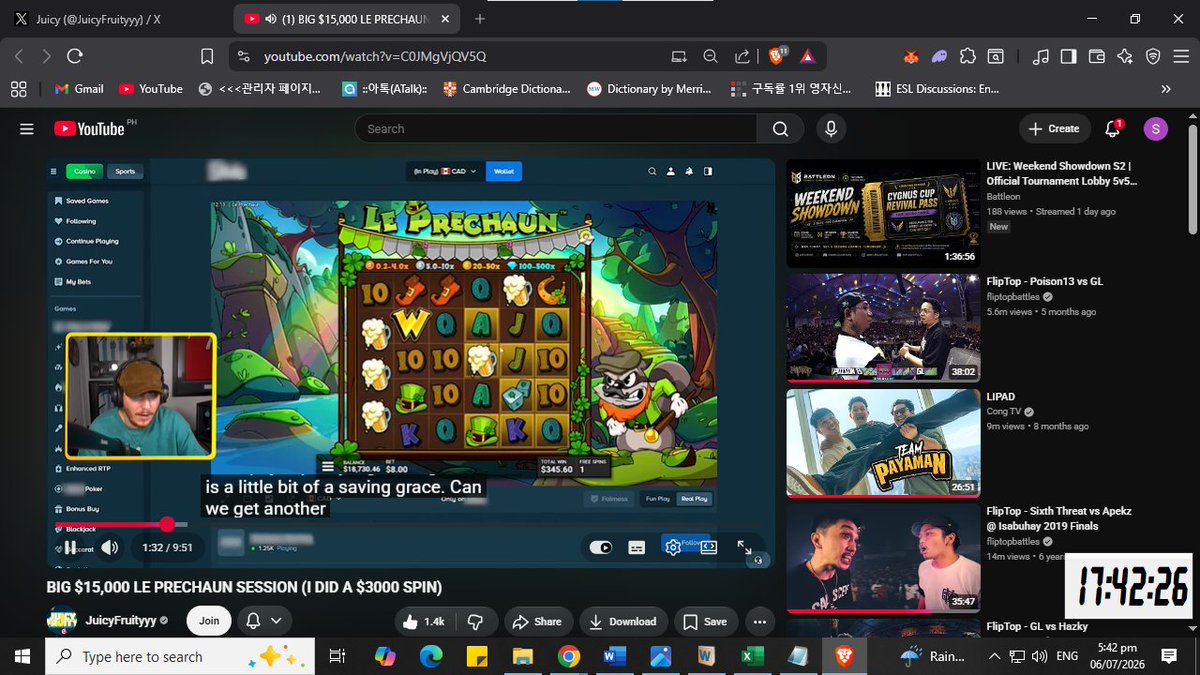Open the JuicyFruityyy channel name link
Image resolution: width=1200 pixels, height=675 pixels.
(120, 621)
